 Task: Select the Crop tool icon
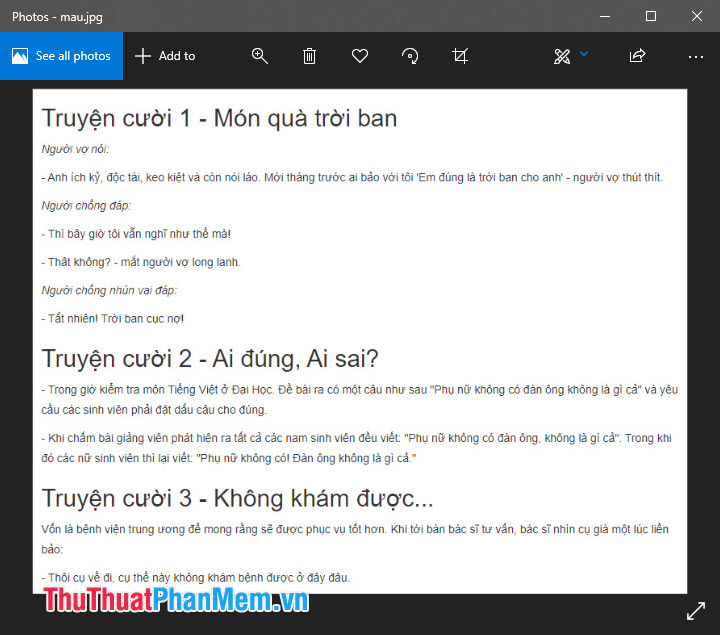460,56
